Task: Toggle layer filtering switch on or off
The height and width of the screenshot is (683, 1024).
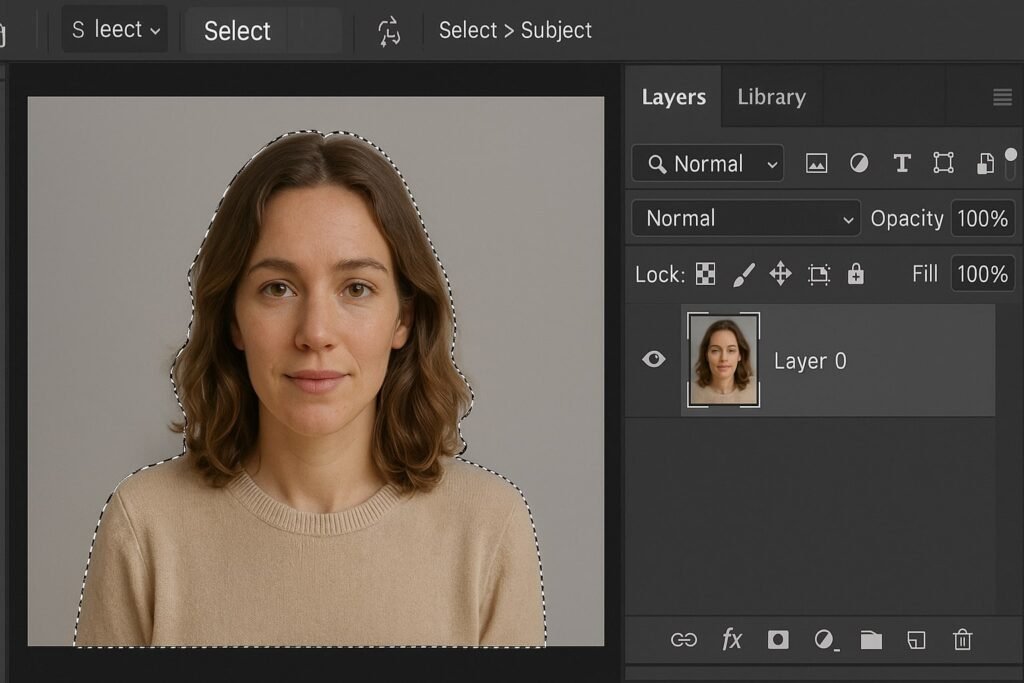Action: 1010,163
